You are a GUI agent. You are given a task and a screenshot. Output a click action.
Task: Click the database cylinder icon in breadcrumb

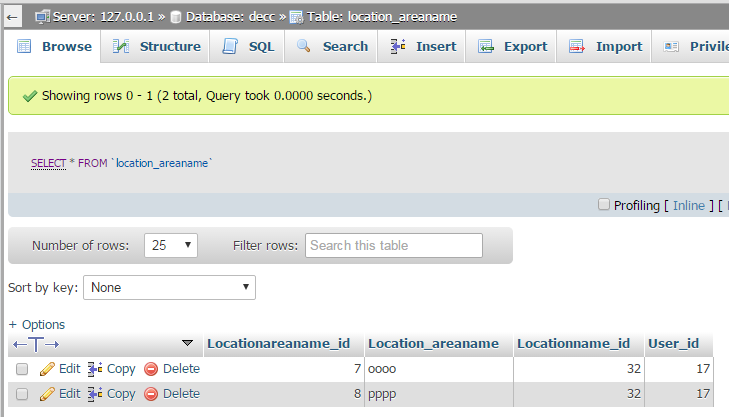[176, 17]
